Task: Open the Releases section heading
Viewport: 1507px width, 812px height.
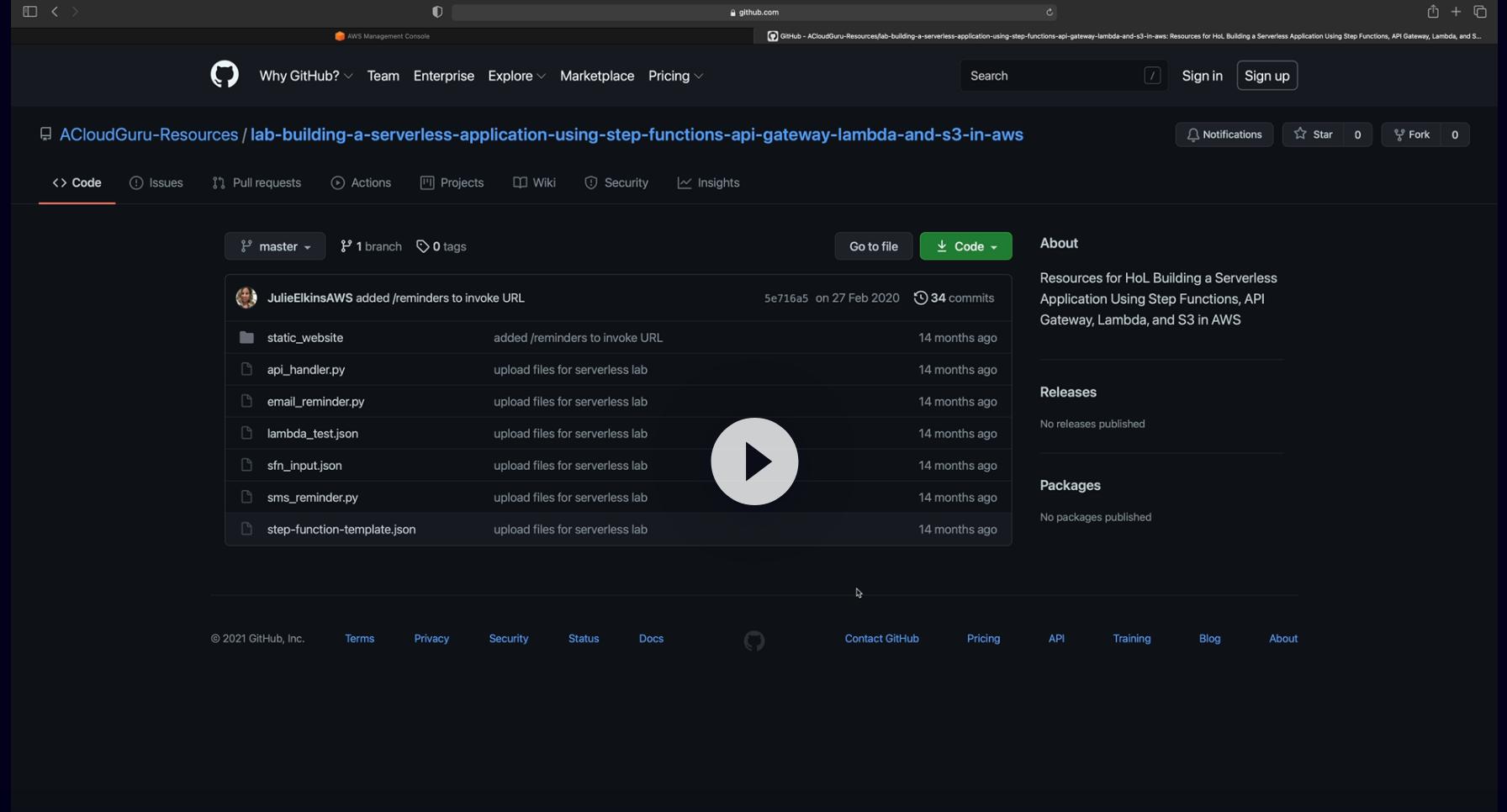Action: pos(1068,393)
